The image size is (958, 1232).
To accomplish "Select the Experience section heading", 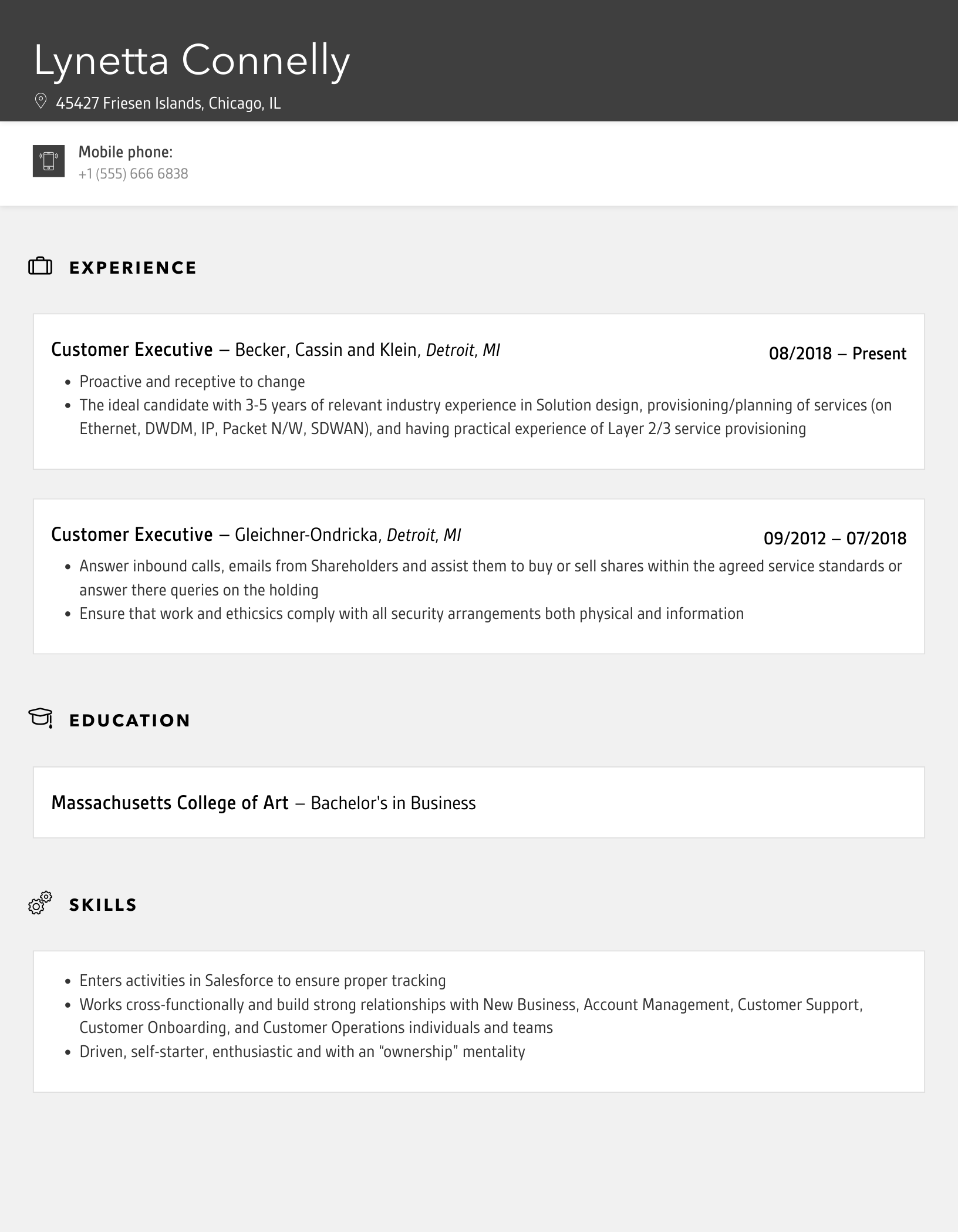I will [133, 268].
